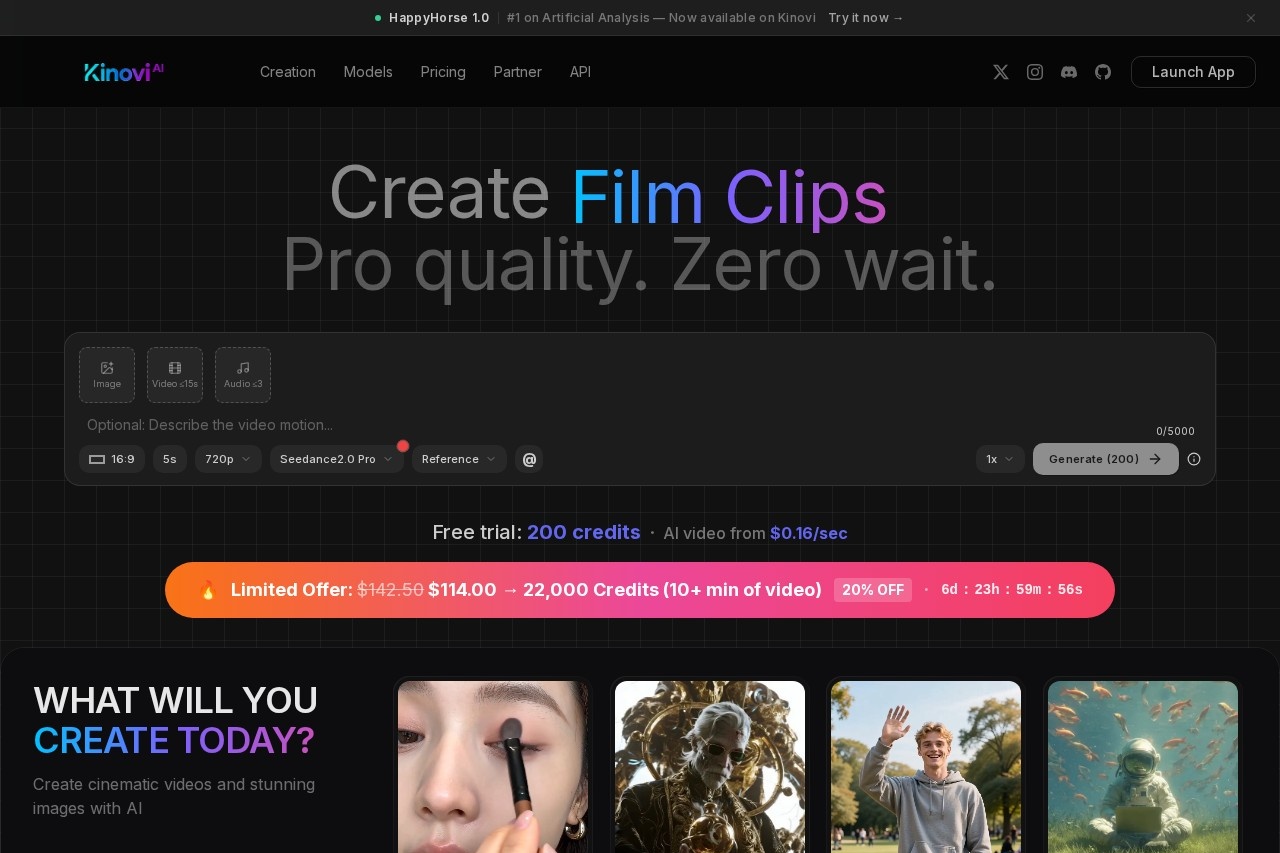Click the Kinovi AI logo
The image size is (1280, 853).
(124, 72)
